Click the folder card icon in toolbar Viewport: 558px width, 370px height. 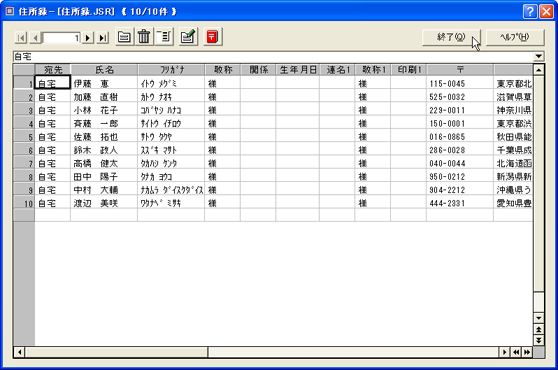[x=125, y=37]
